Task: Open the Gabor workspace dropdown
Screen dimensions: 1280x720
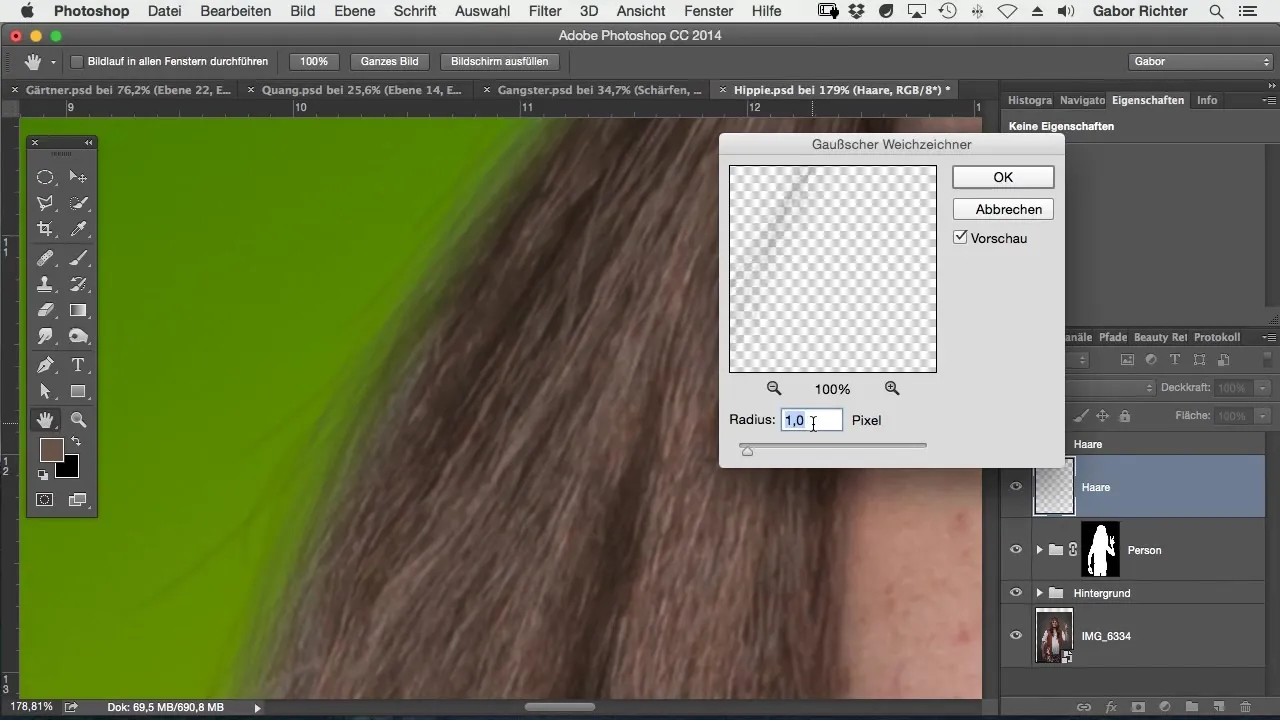Action: pos(1199,62)
